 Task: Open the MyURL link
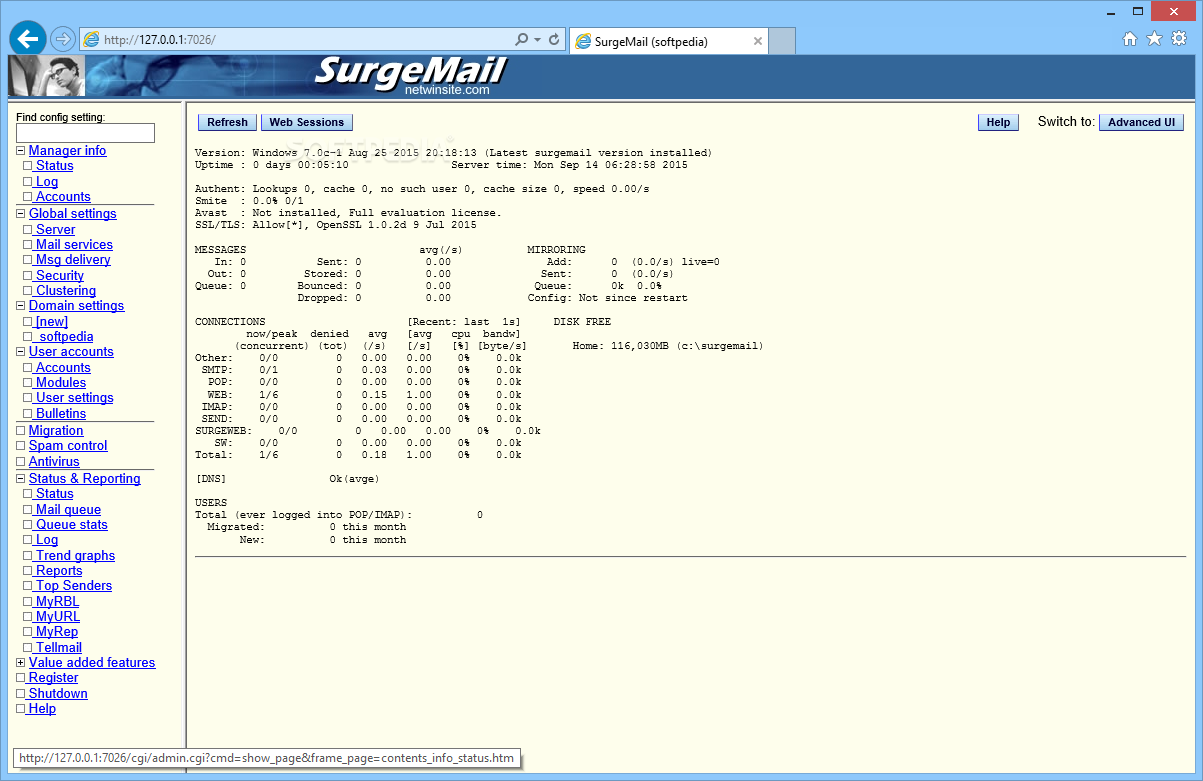click(x=58, y=617)
